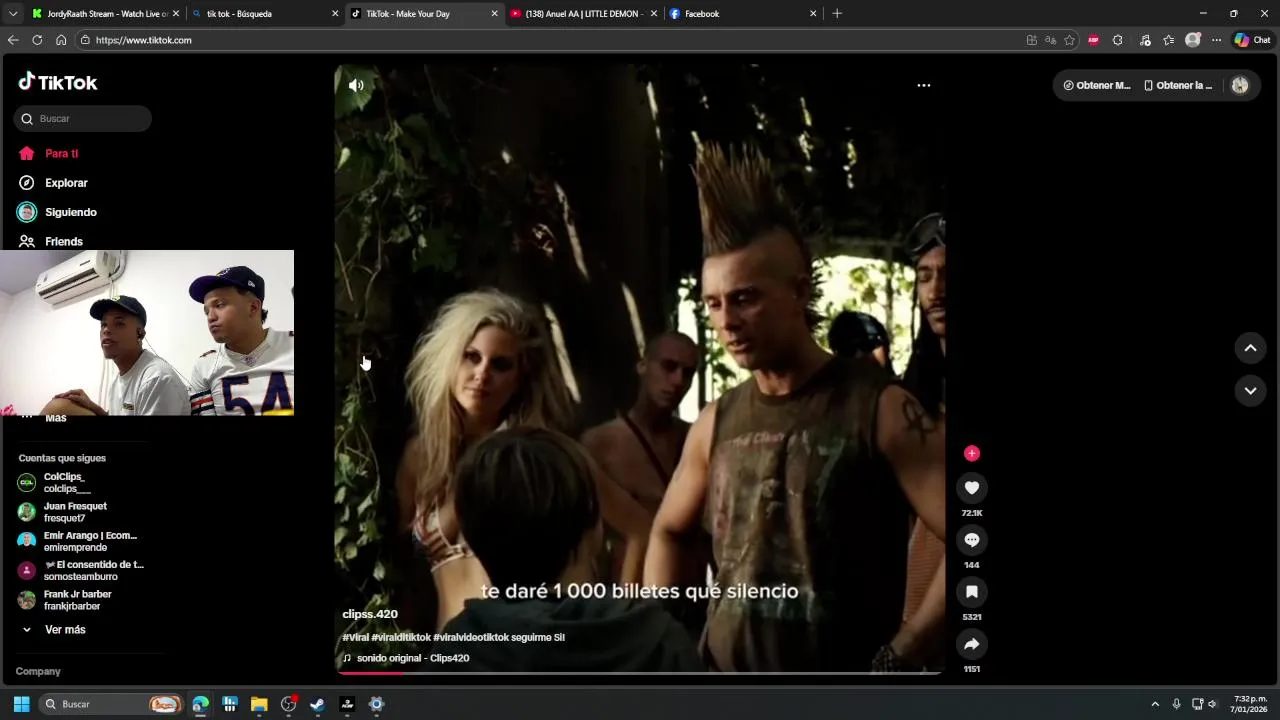
Task: Click 'Obtener M...' coins button
Action: point(1097,85)
